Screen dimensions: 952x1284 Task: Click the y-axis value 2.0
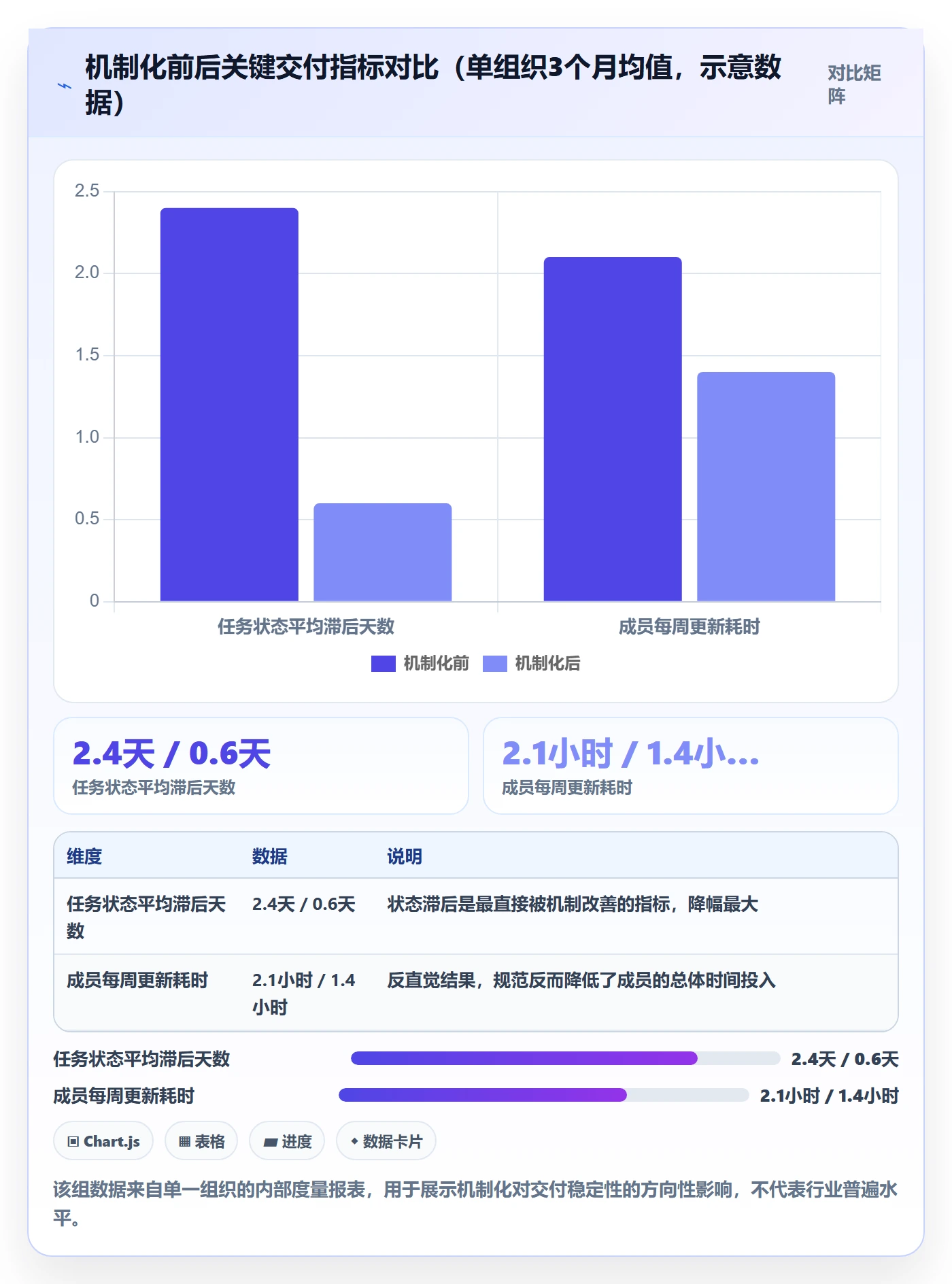coord(87,273)
